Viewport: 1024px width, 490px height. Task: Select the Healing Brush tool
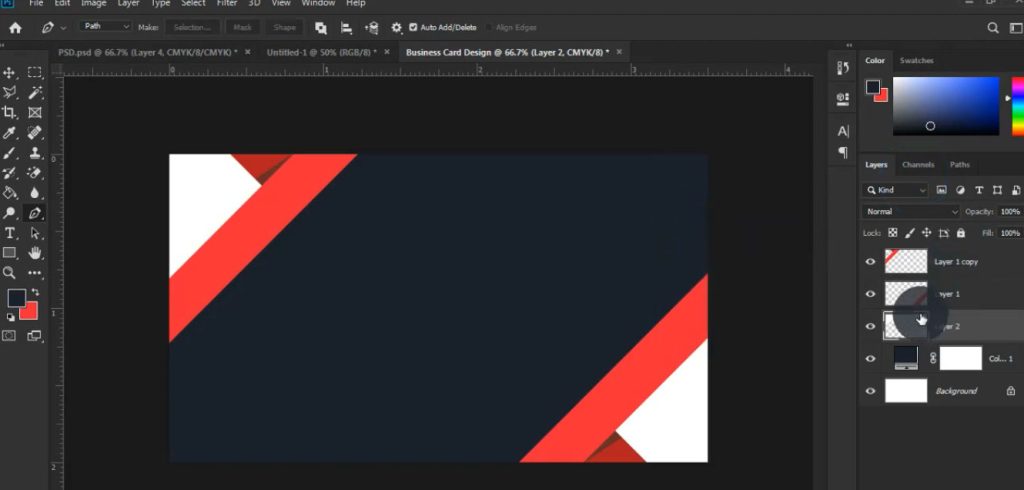35,133
